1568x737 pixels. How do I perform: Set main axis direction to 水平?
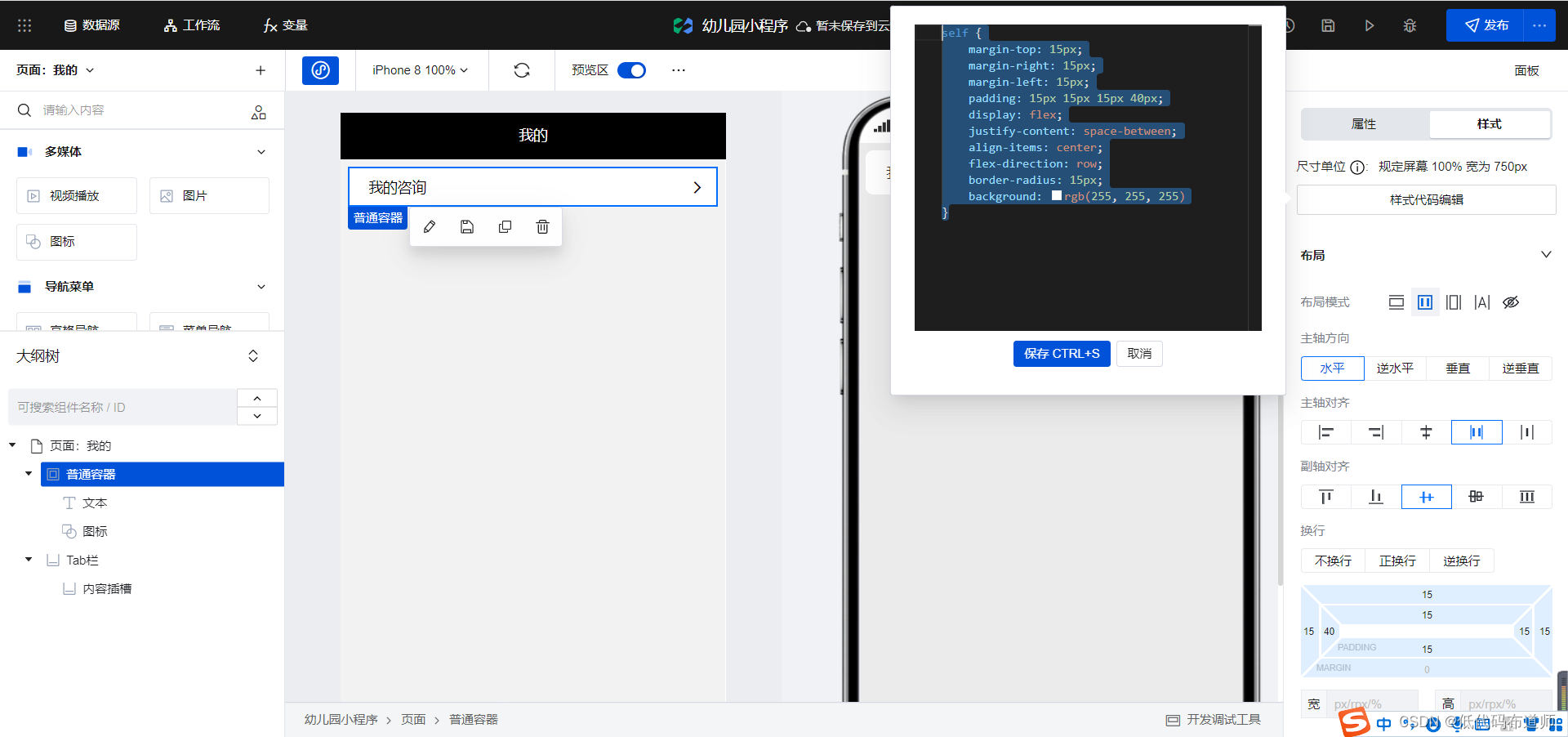[x=1333, y=368]
